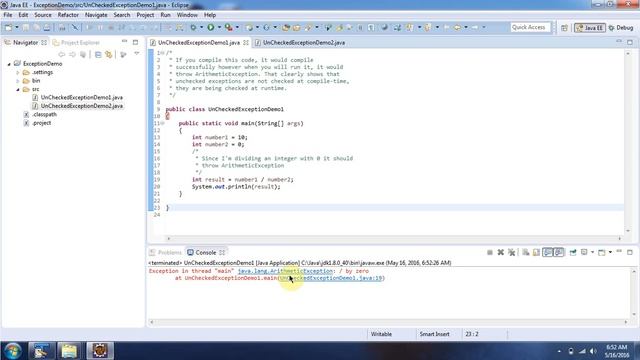Toggle Show Console When Standard Error Changes
Viewport: 640px width, 360px height.
558,253
